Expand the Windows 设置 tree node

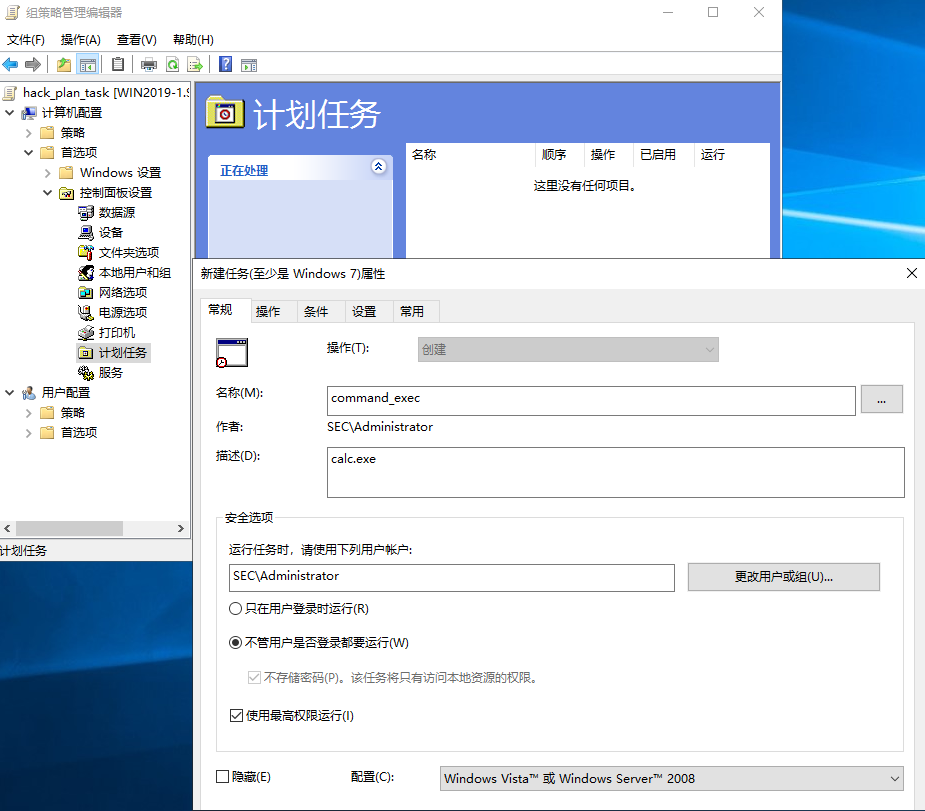coord(48,172)
